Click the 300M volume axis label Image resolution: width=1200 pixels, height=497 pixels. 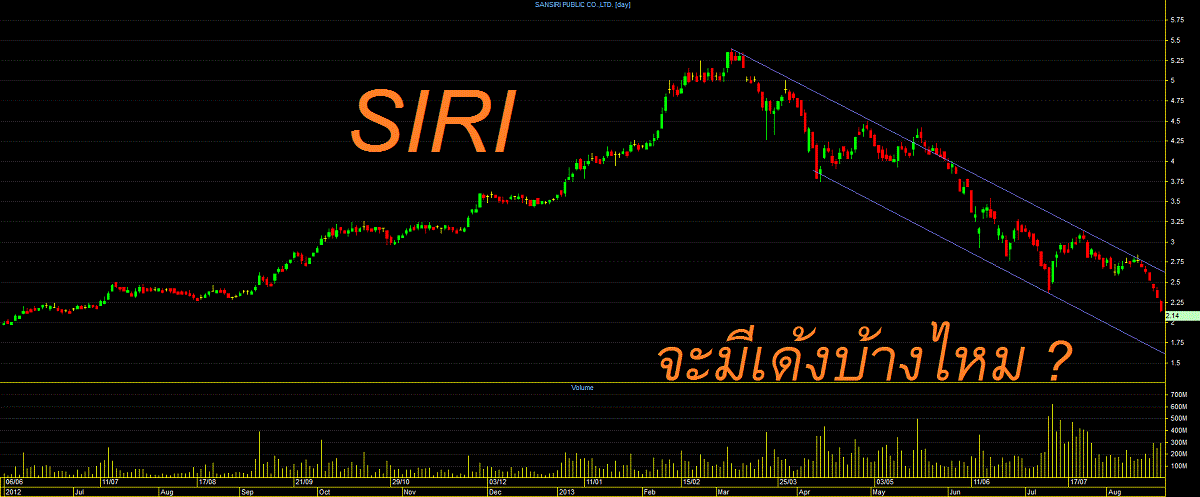coord(1177,442)
